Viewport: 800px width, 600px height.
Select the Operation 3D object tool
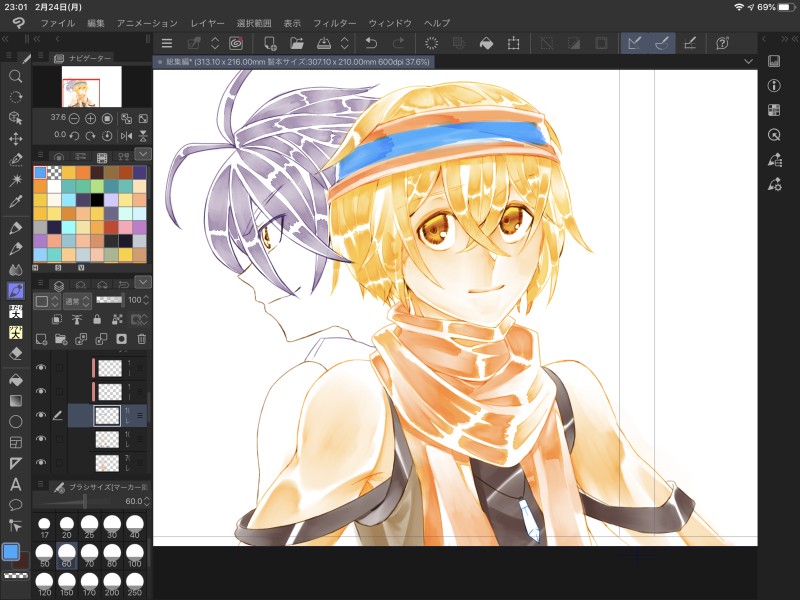tap(16, 118)
